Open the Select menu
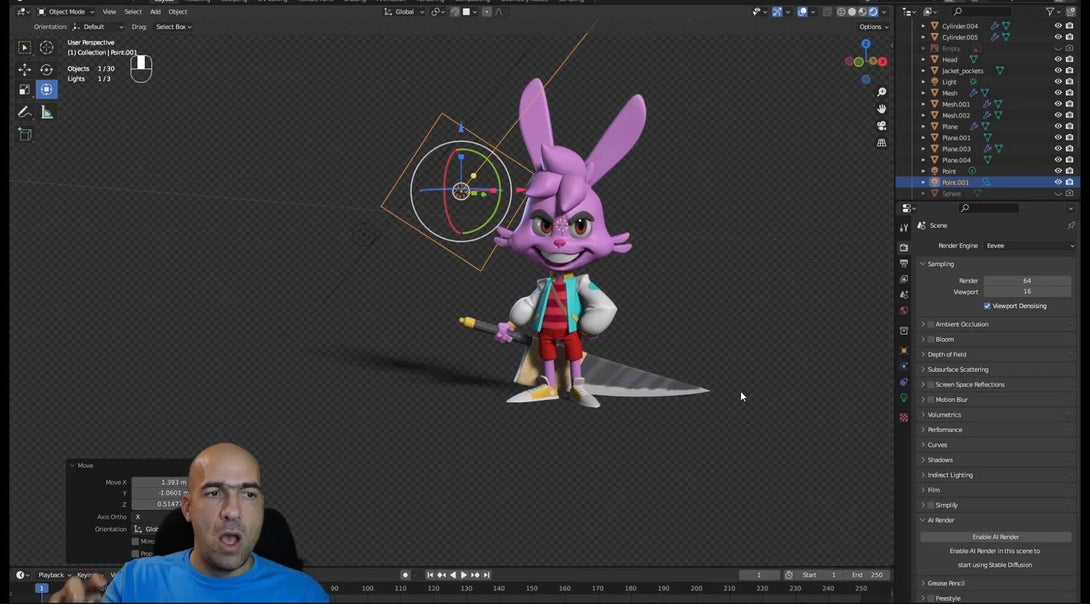The image size is (1090, 604). pyautogui.click(x=133, y=12)
